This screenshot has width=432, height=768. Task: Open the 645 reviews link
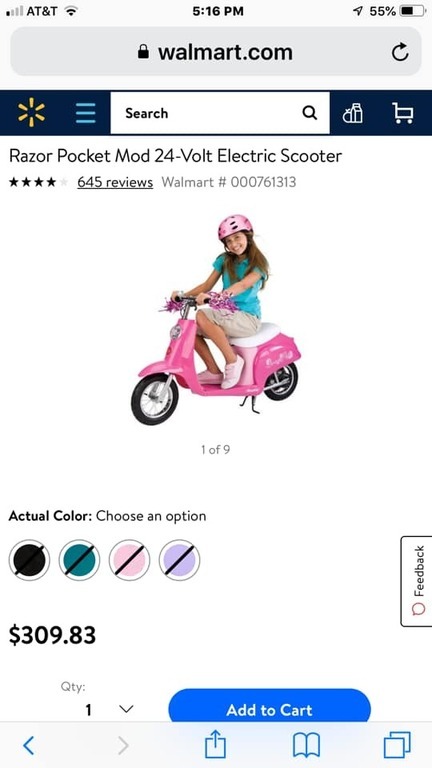tap(115, 182)
